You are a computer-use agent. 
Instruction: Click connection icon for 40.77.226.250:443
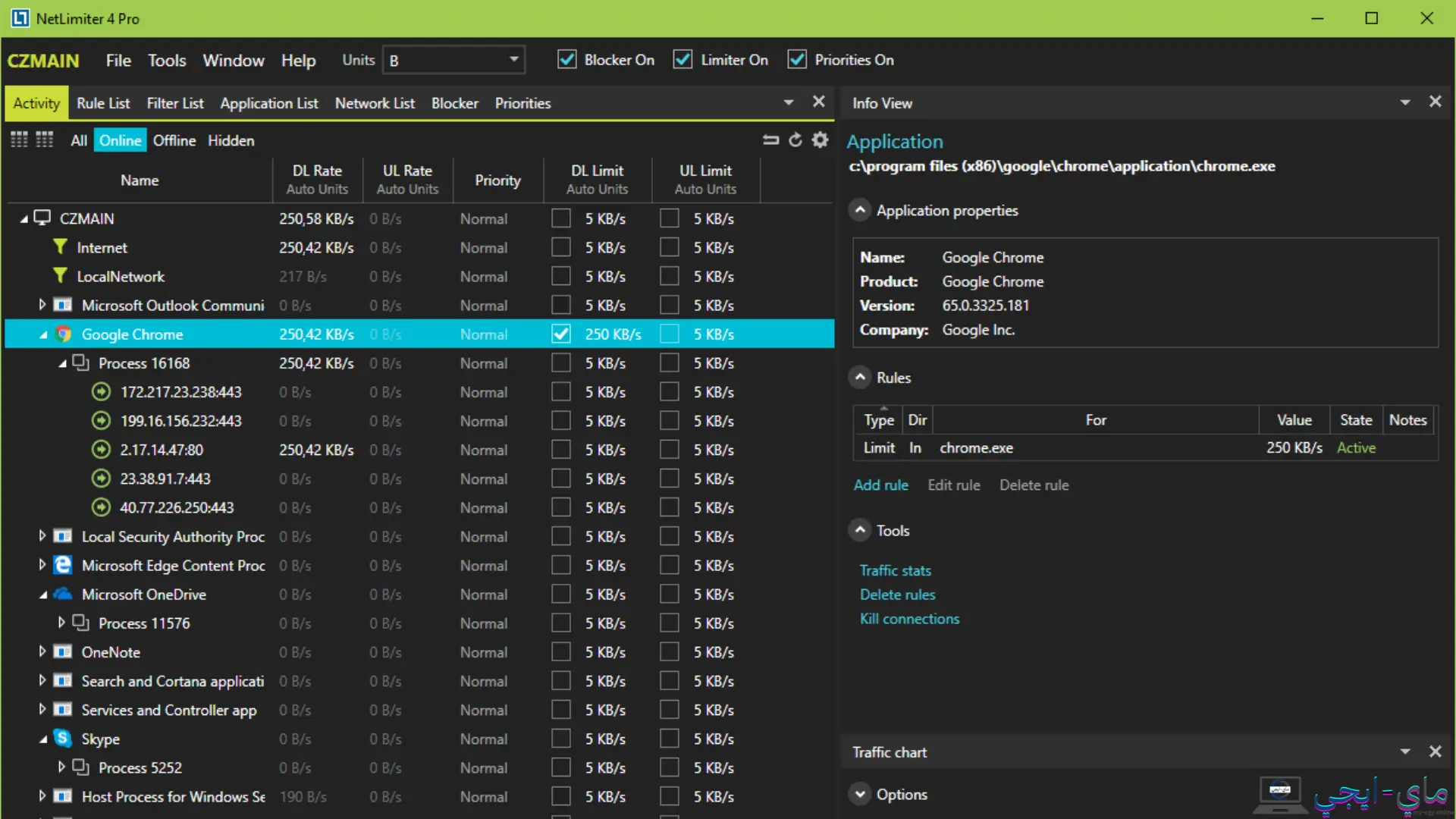point(101,507)
